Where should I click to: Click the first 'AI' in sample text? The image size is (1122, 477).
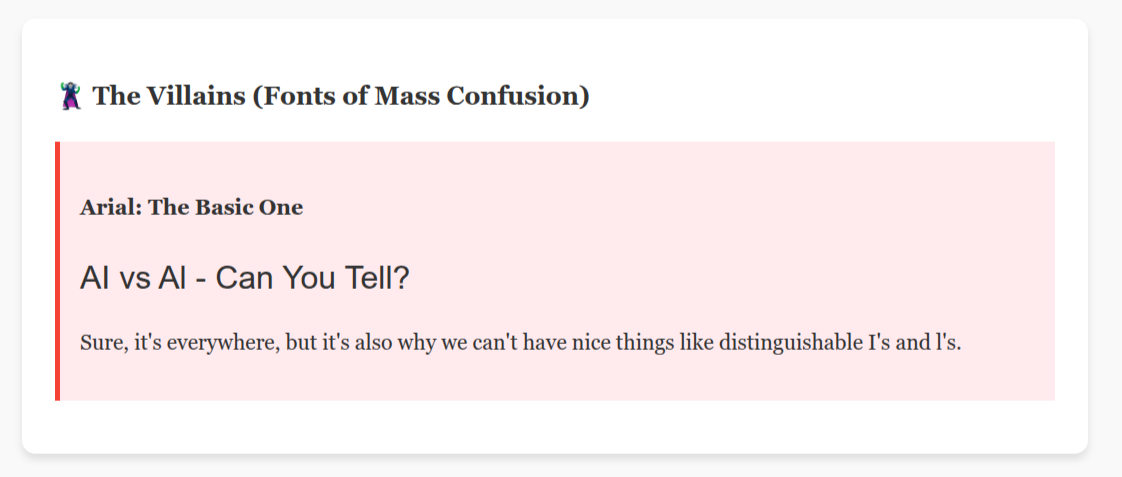[94, 277]
